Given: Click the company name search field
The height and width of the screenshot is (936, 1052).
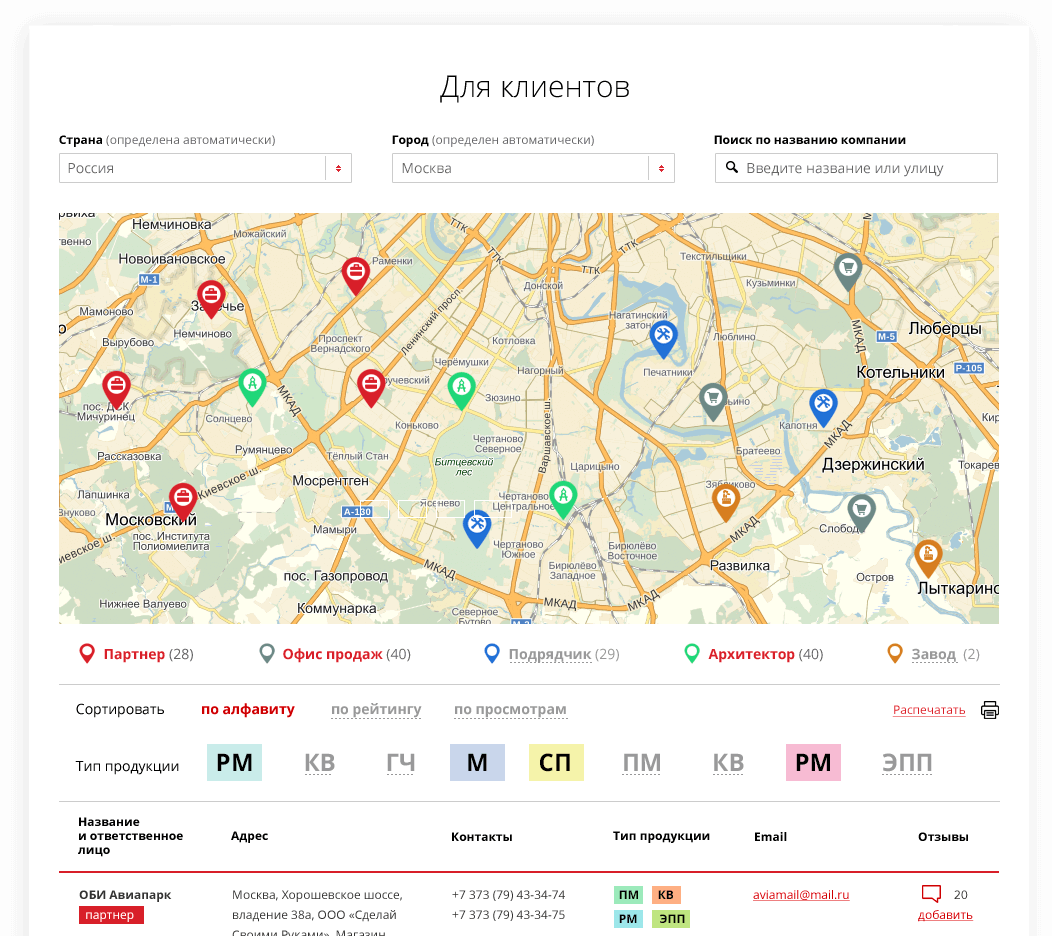Looking at the screenshot, I should [x=856, y=168].
